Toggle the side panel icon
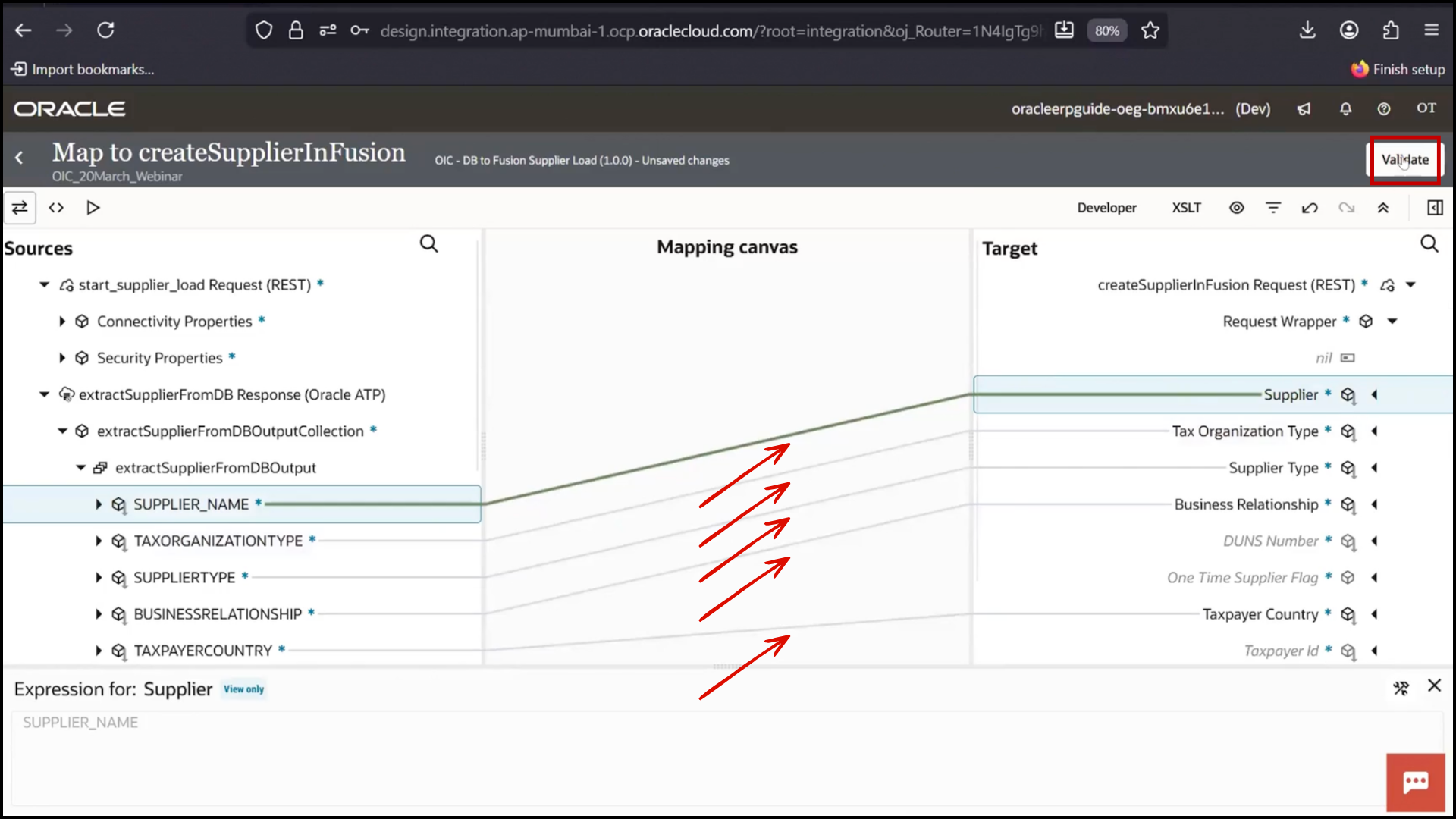 pyautogui.click(x=1435, y=208)
